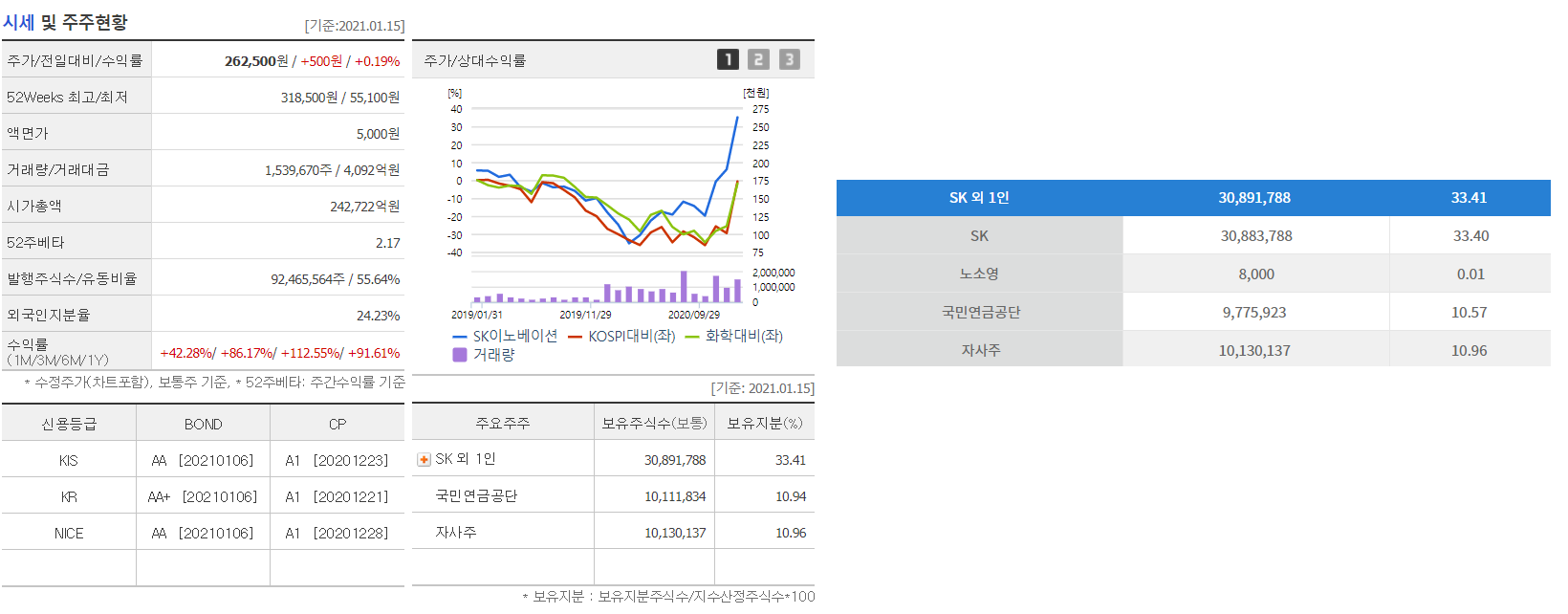Select KIS bond rating AA [20210106]
The height and width of the screenshot is (614, 1568).
(x=203, y=461)
